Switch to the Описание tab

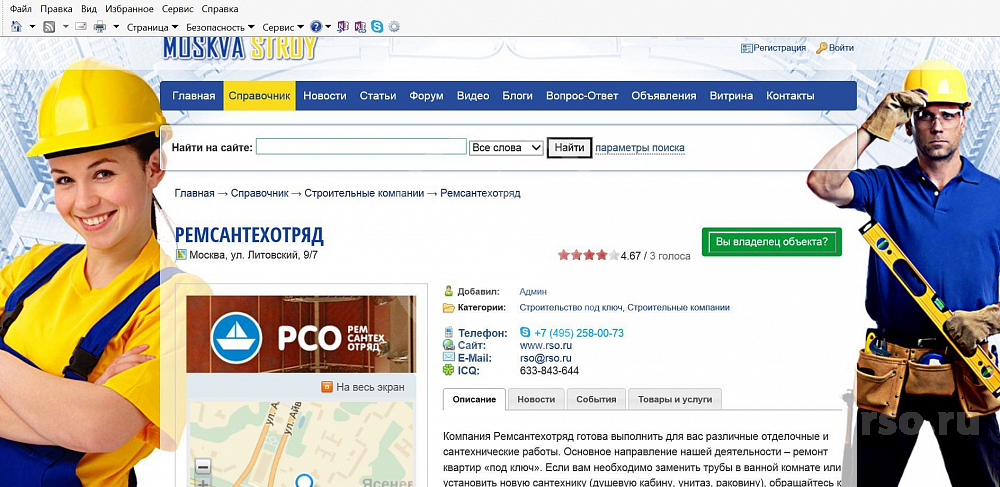474,400
